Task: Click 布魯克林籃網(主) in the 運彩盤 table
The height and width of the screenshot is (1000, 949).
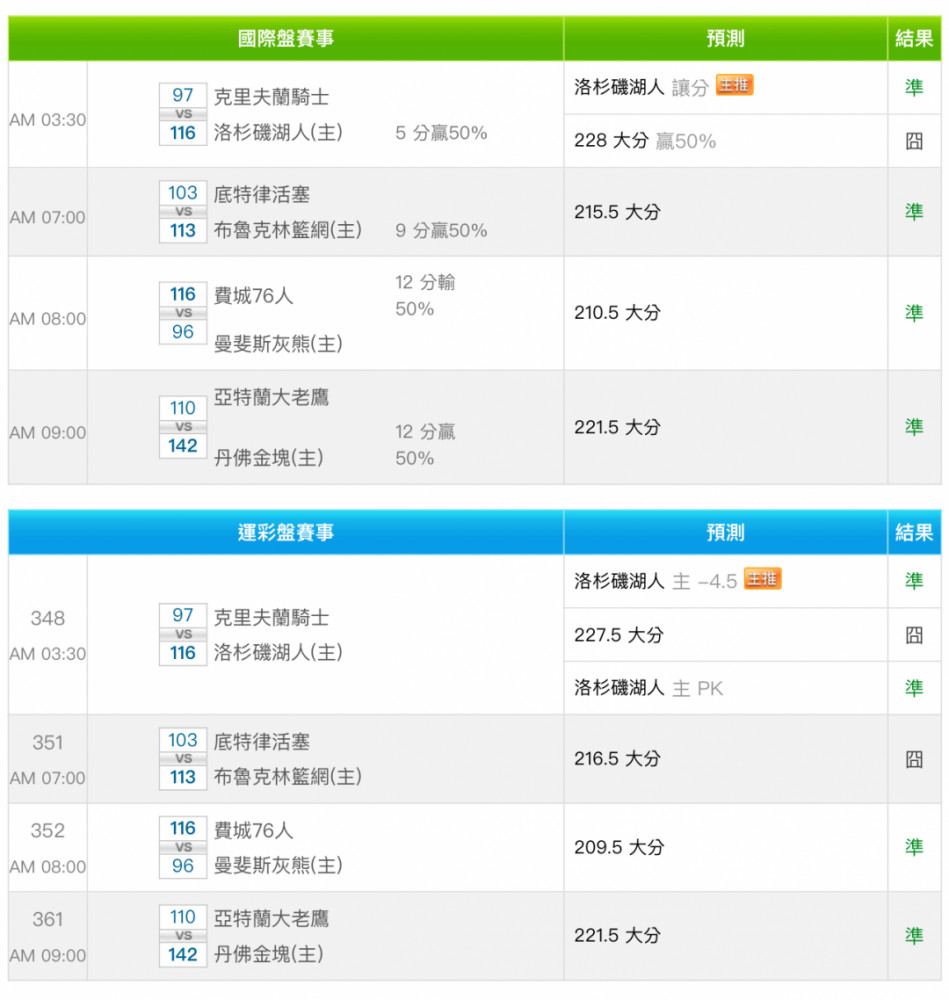Action: pyautogui.click(x=288, y=776)
